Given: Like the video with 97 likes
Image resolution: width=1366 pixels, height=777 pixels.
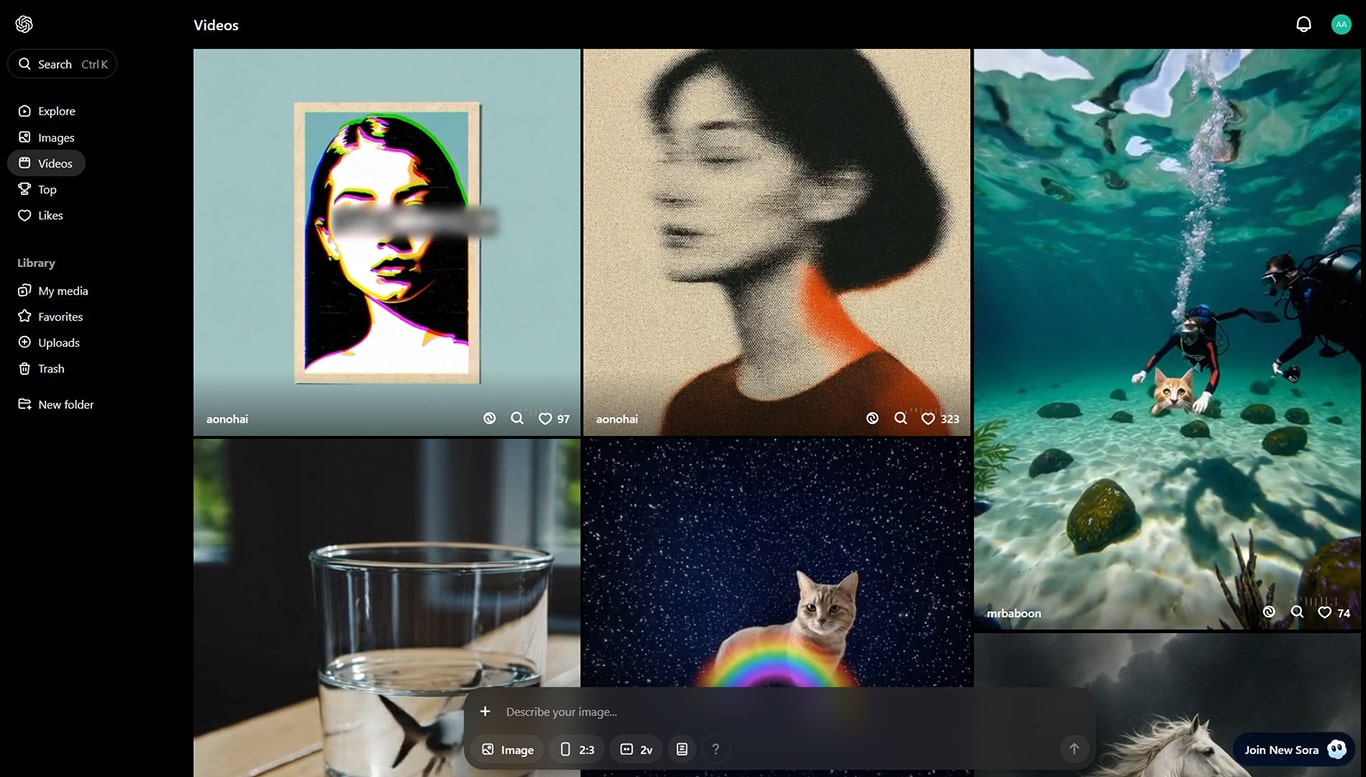Looking at the screenshot, I should pos(545,419).
